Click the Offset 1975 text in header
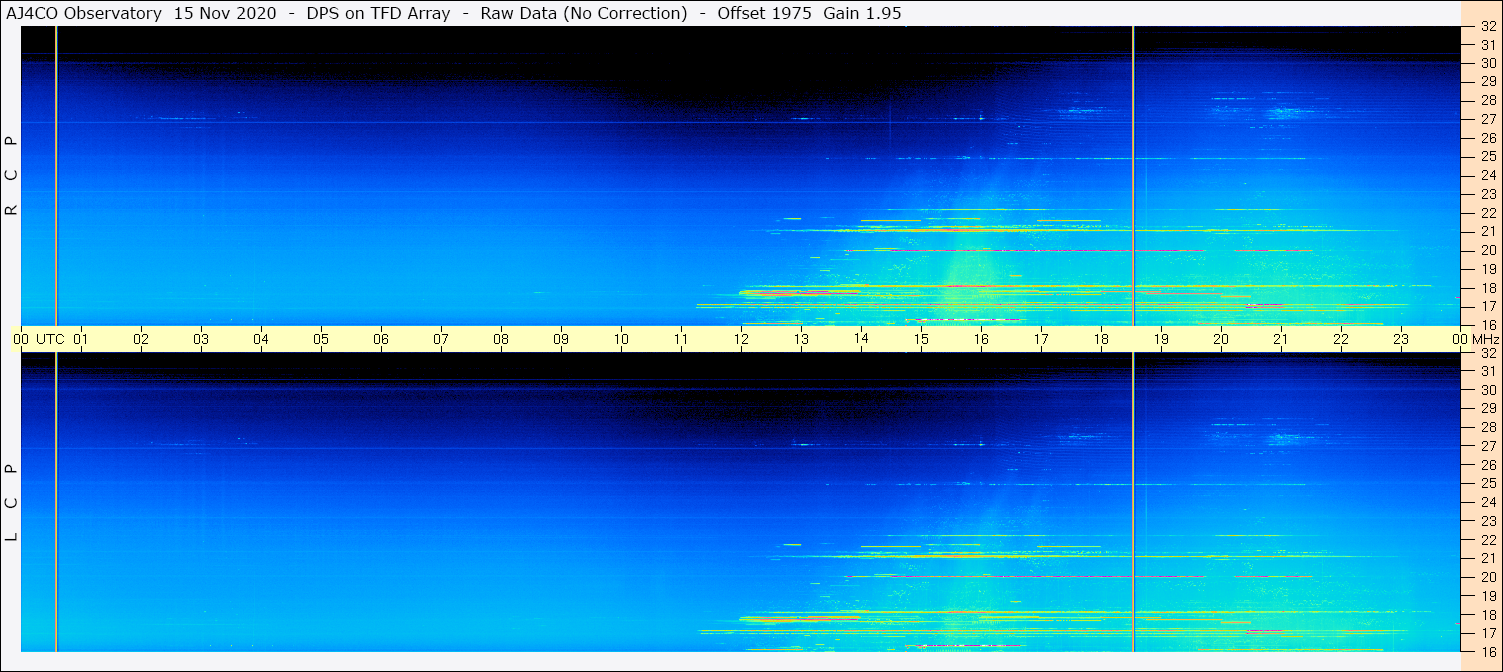This screenshot has height=672, width=1503. tap(764, 13)
